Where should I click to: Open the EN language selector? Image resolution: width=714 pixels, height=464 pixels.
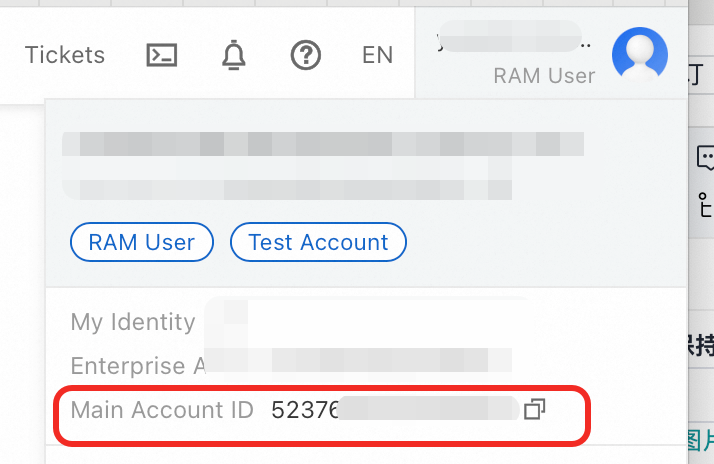tap(377, 55)
